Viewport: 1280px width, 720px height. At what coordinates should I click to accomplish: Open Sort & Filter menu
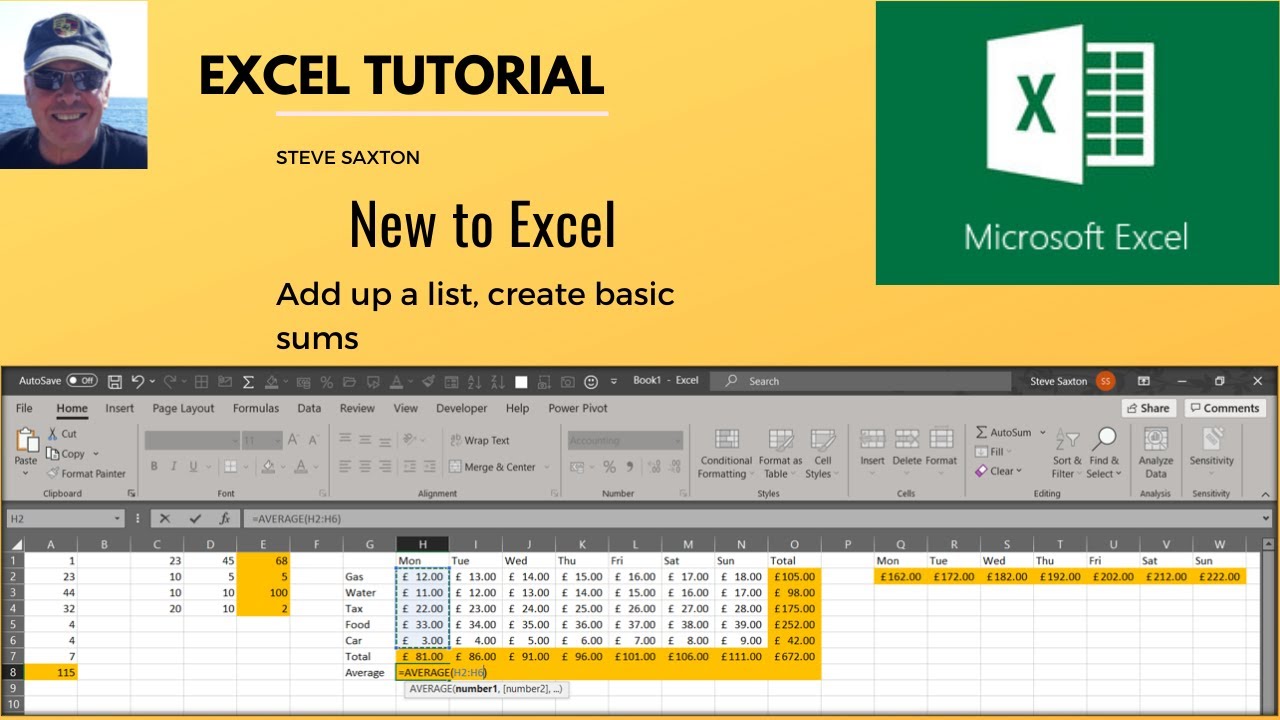pyautogui.click(x=1067, y=454)
